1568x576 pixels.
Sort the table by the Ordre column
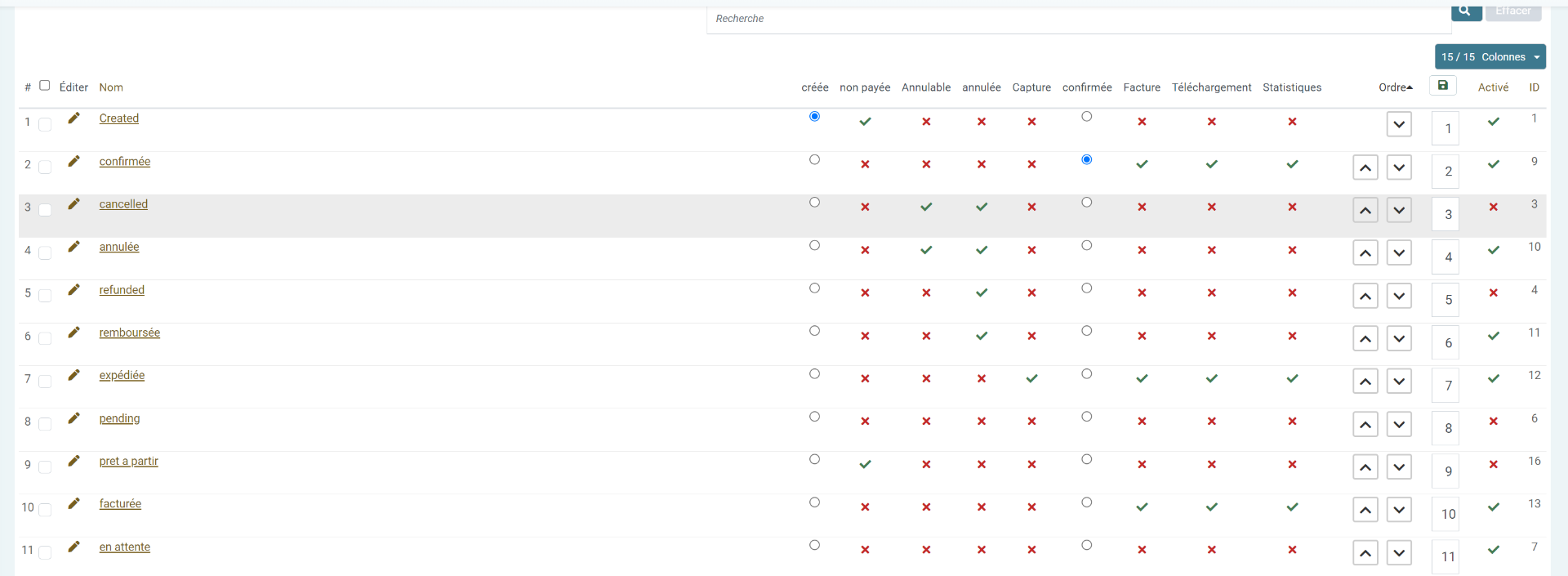pyautogui.click(x=1395, y=87)
